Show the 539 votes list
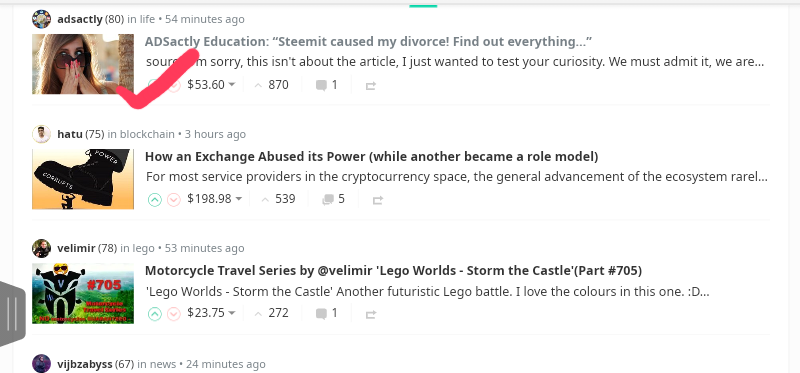The height and width of the screenshot is (373, 800). tap(278, 199)
